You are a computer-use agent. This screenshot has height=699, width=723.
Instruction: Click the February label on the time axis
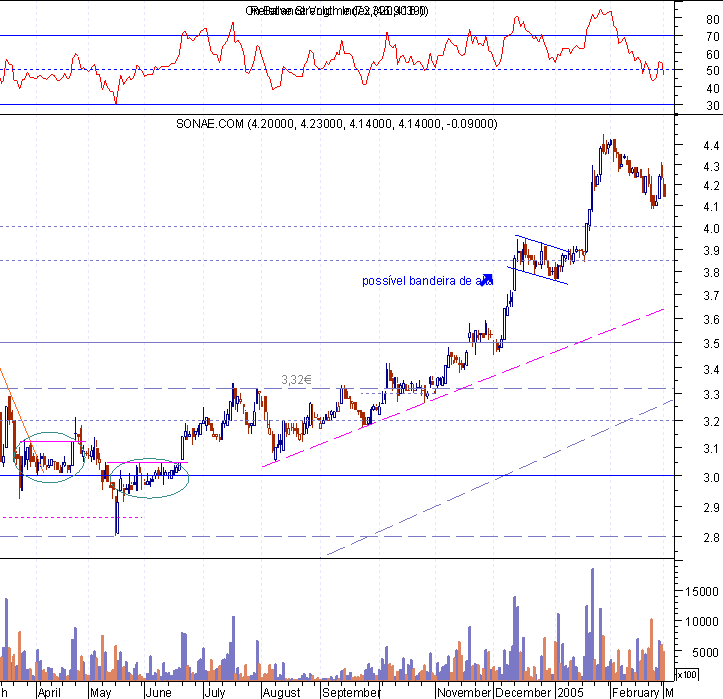tap(635, 693)
